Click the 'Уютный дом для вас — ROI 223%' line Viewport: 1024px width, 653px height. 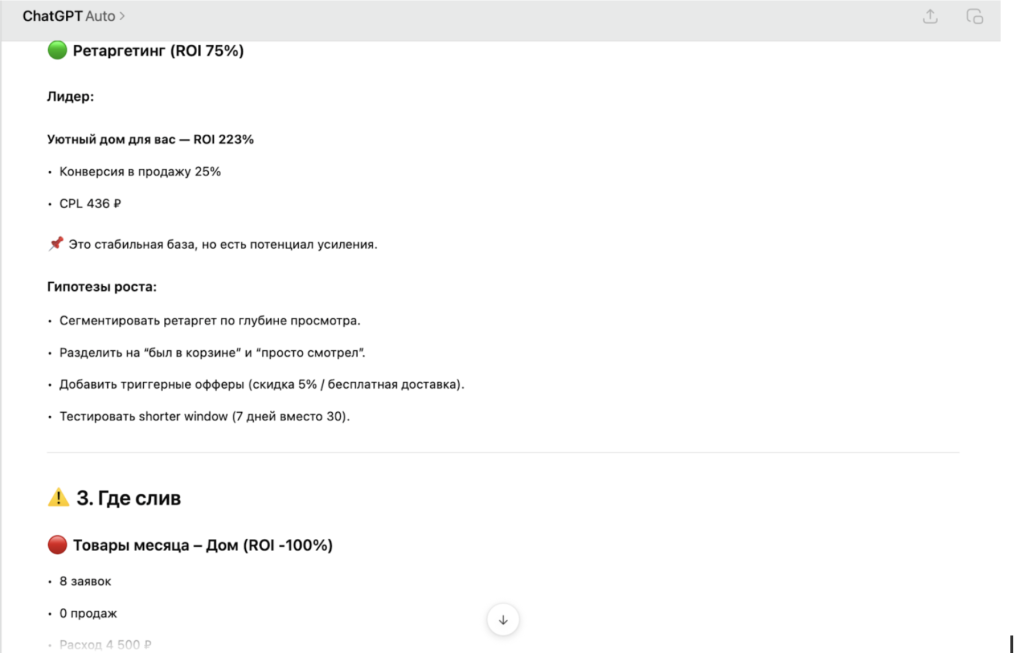pyautogui.click(x=150, y=139)
